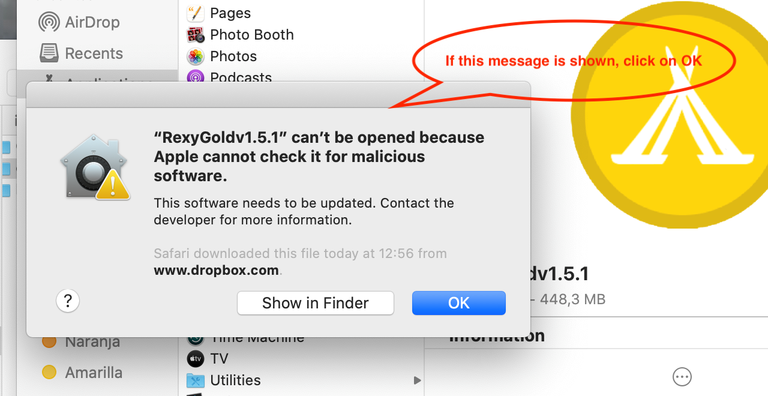Click the Amarilla yellow tag
Image resolution: width=768 pixels, height=396 pixels.
(x=82, y=372)
